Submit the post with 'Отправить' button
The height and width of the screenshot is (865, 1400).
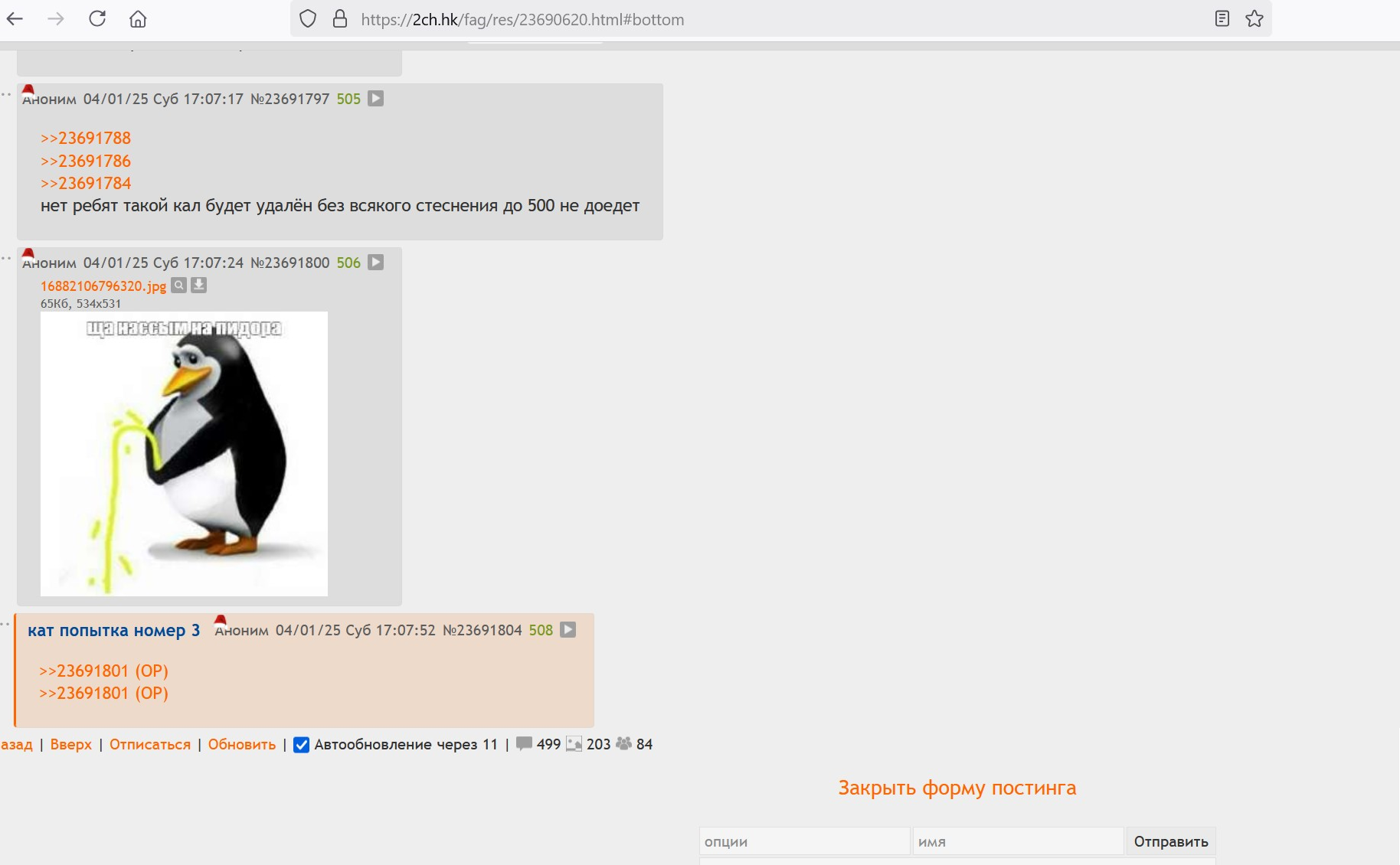[1171, 841]
